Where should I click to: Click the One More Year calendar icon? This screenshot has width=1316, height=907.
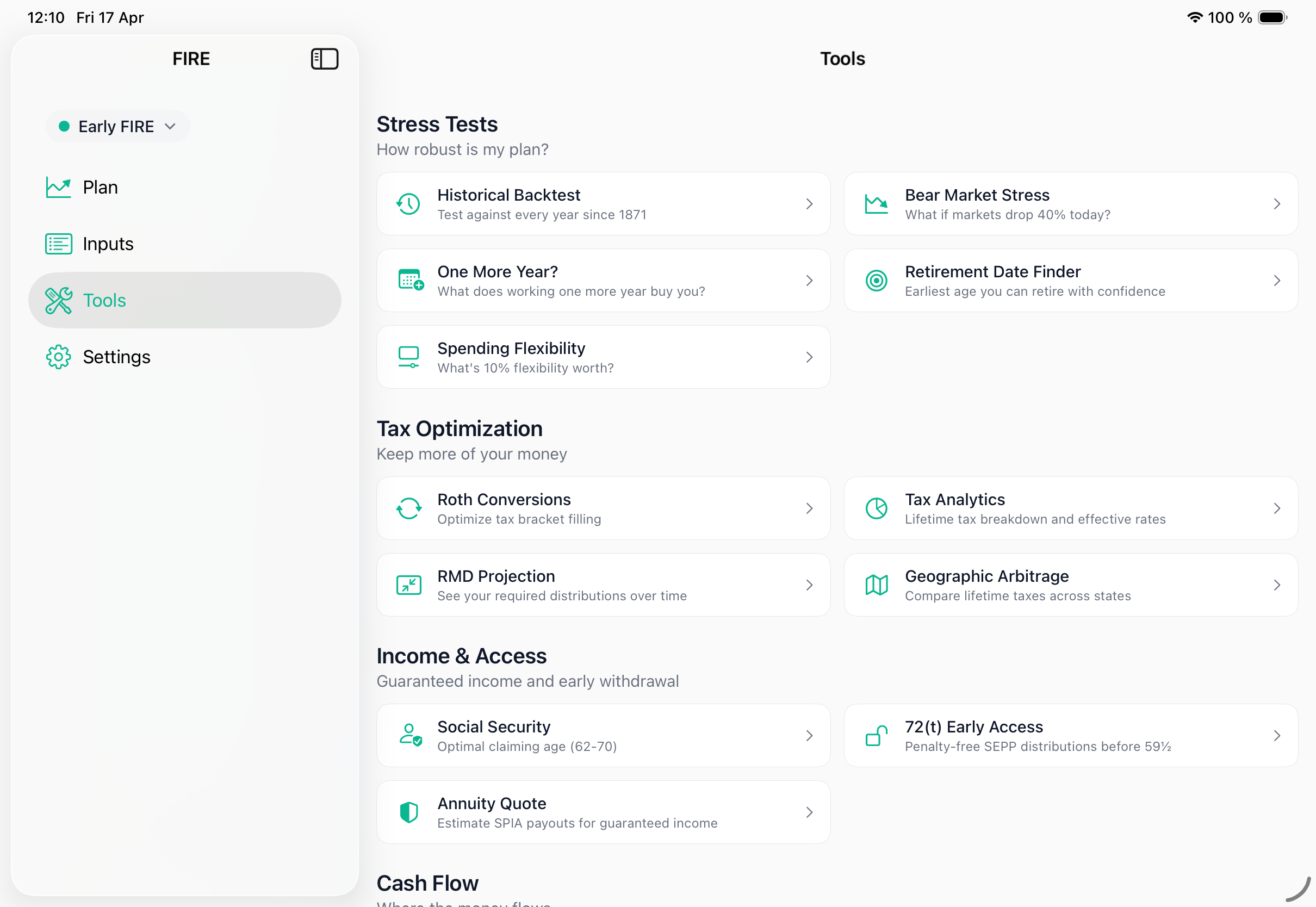pos(410,280)
